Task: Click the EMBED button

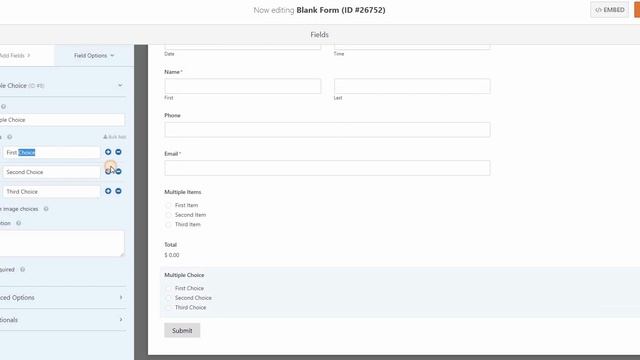Action: click(x=609, y=10)
